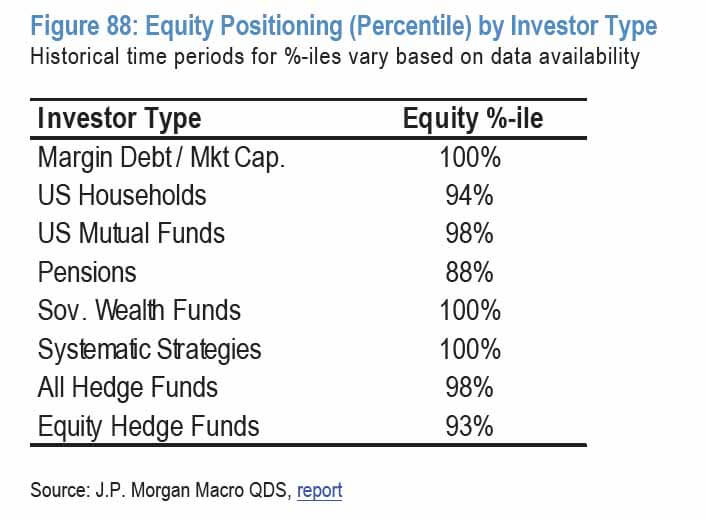The height and width of the screenshot is (520, 706).
Task: Click the Equity Hedge Funds row label
Action: click(x=148, y=426)
